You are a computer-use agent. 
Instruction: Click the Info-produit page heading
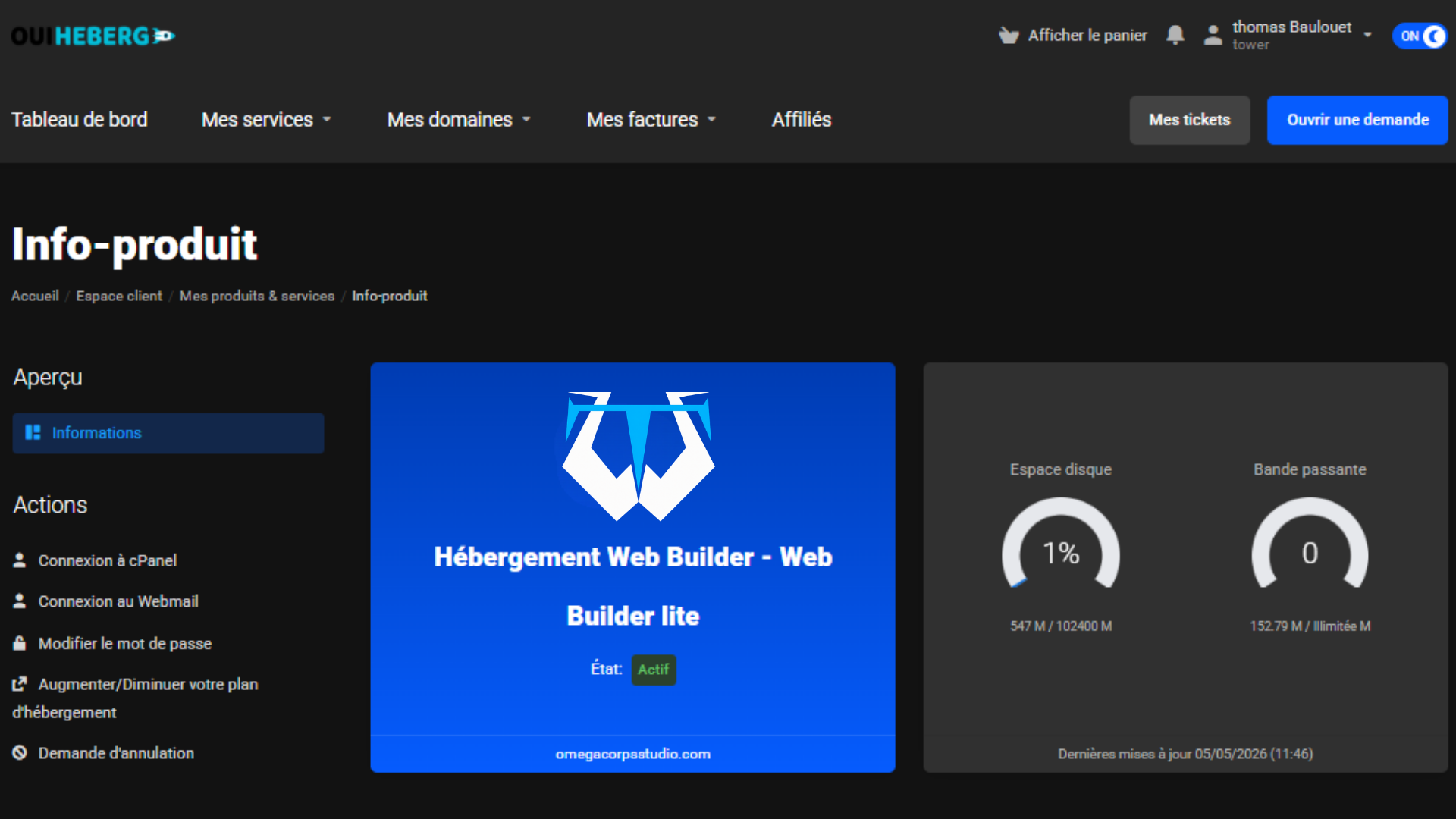click(x=134, y=244)
